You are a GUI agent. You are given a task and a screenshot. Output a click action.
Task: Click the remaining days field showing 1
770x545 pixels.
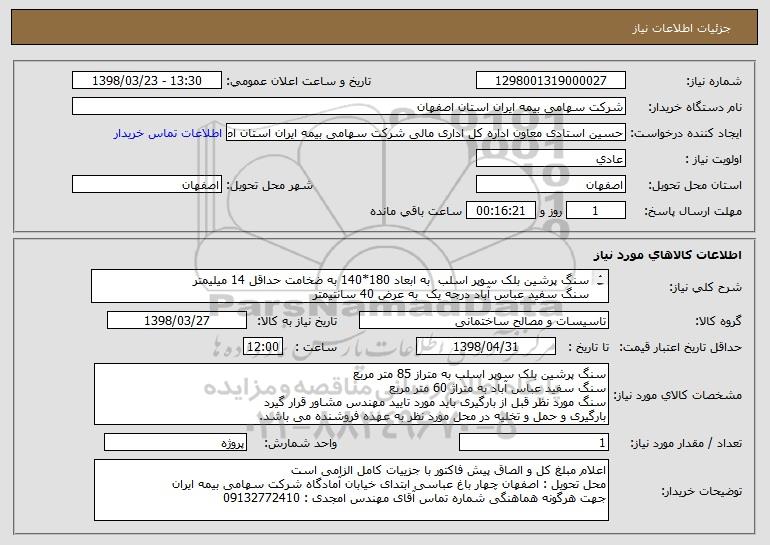point(596,211)
